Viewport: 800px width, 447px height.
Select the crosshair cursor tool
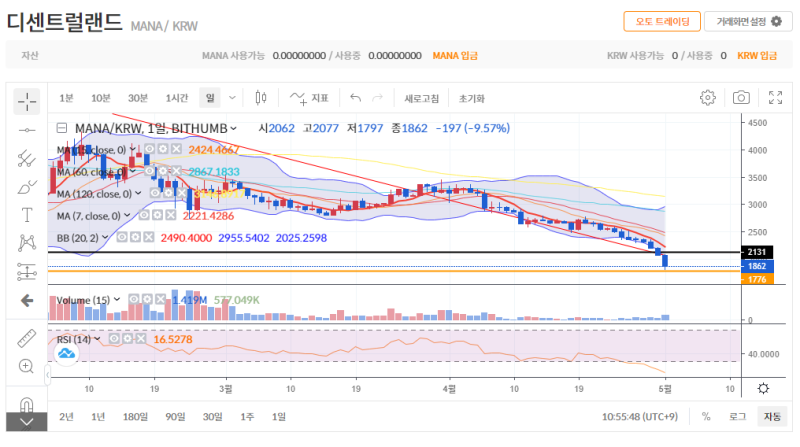pos(27,102)
